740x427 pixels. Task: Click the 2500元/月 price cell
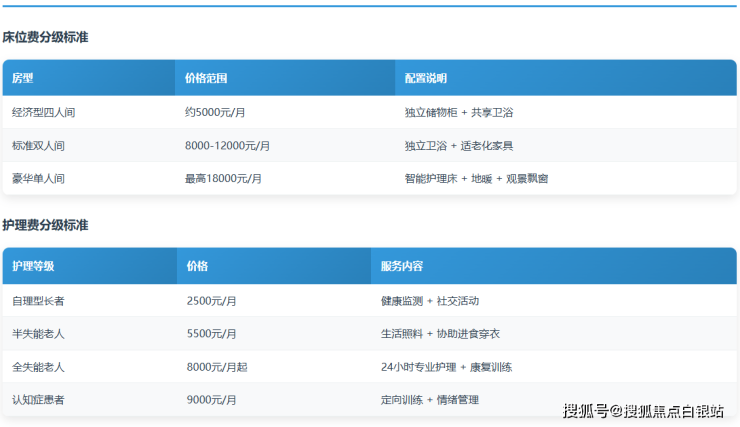coord(211,300)
